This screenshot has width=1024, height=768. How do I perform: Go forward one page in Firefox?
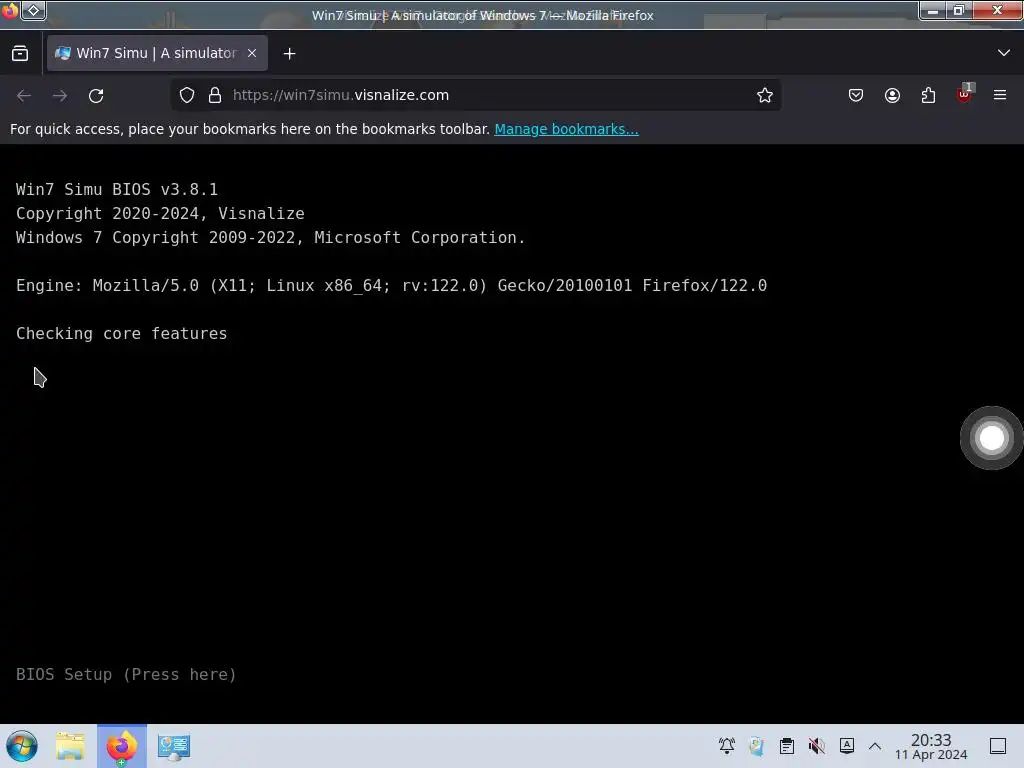click(60, 95)
